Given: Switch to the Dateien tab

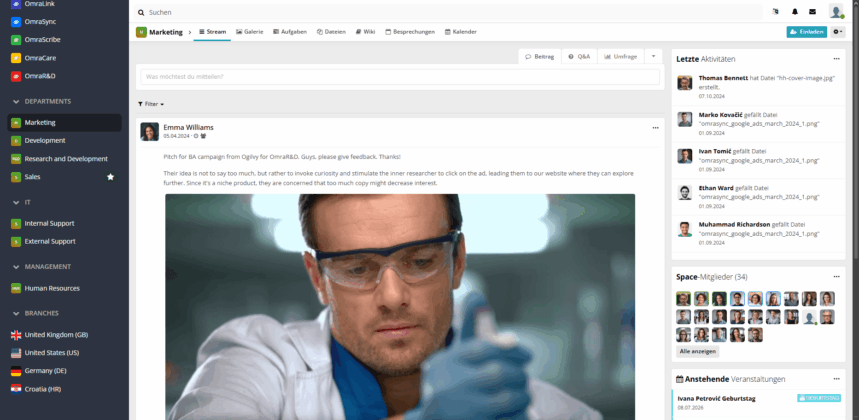Looking at the screenshot, I should [331, 32].
